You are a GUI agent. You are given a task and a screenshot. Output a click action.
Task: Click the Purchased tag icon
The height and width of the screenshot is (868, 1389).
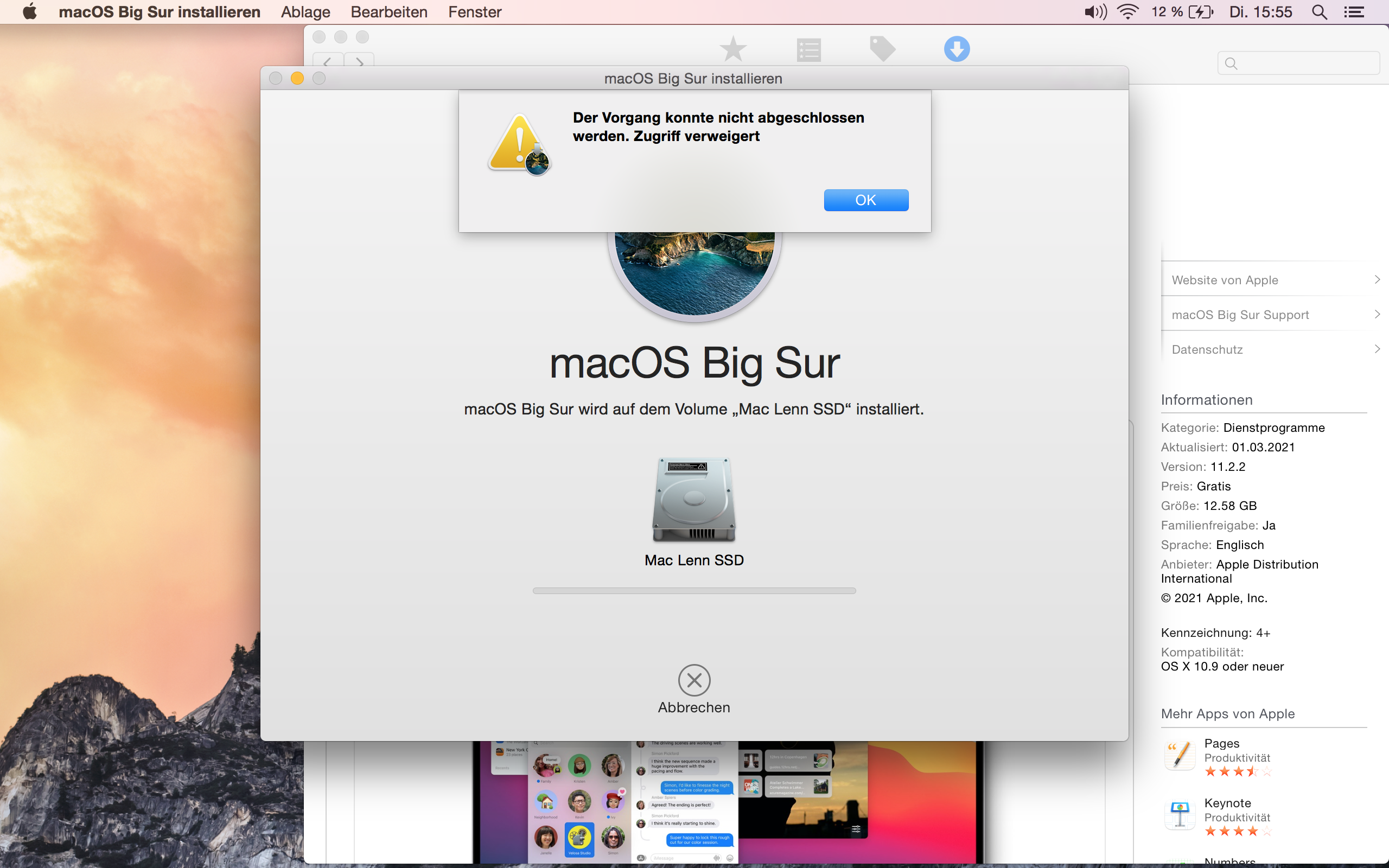pyautogui.click(x=882, y=49)
